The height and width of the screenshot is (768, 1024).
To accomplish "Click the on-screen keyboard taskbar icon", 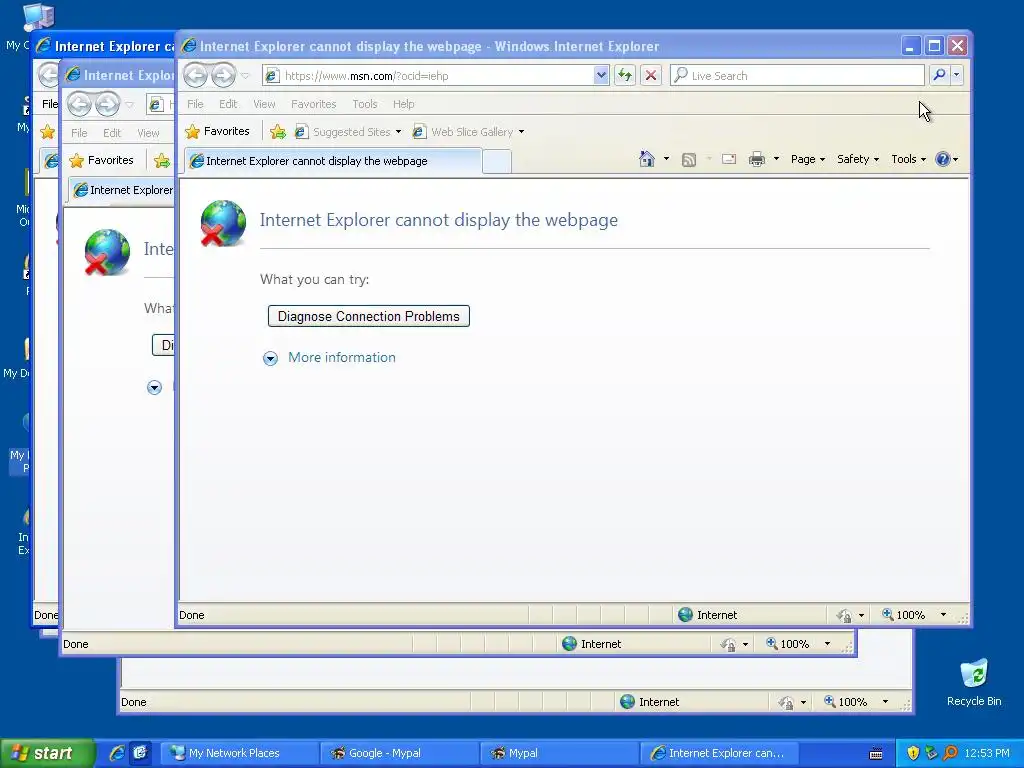I will tap(876, 754).
